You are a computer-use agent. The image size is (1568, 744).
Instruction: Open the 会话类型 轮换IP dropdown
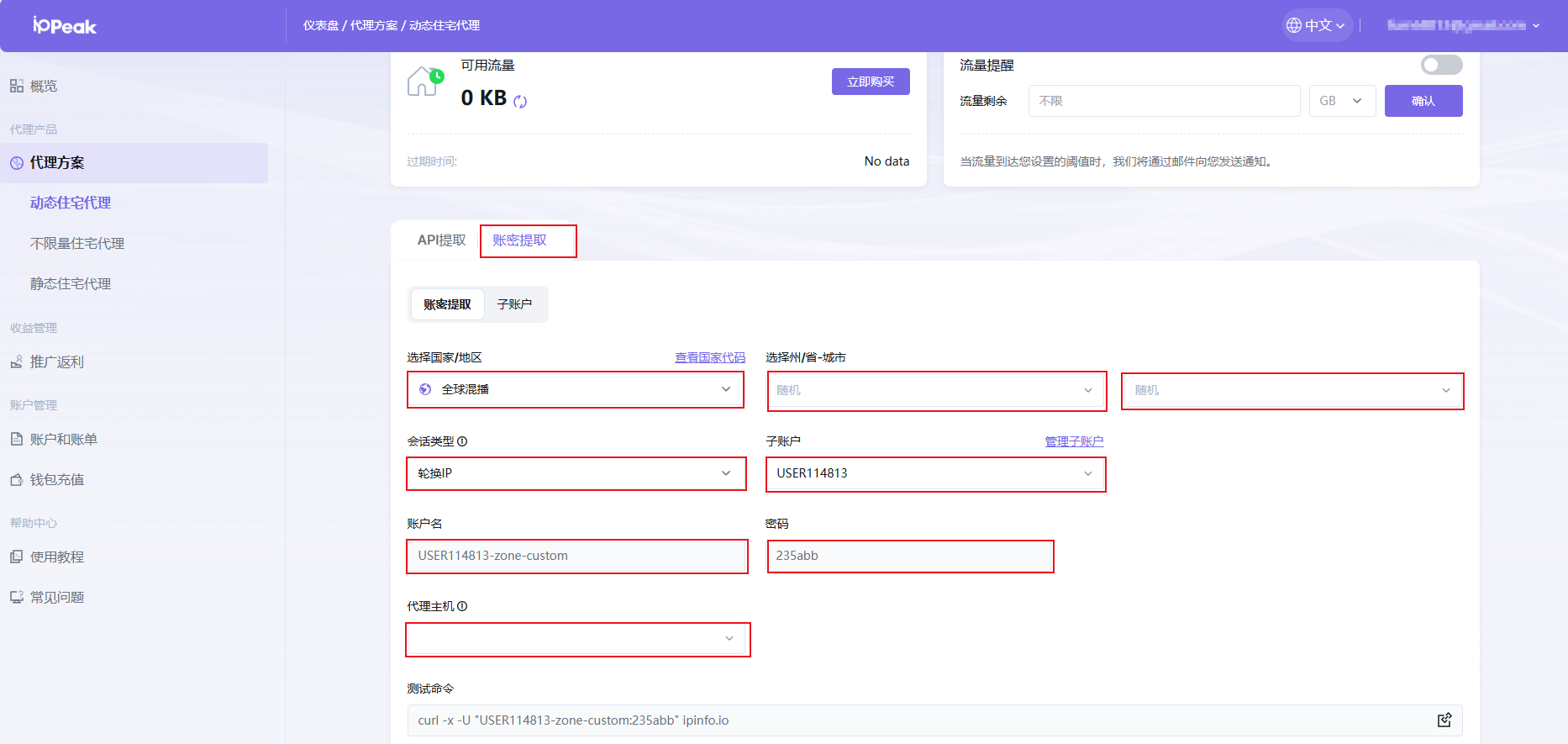tap(576, 473)
